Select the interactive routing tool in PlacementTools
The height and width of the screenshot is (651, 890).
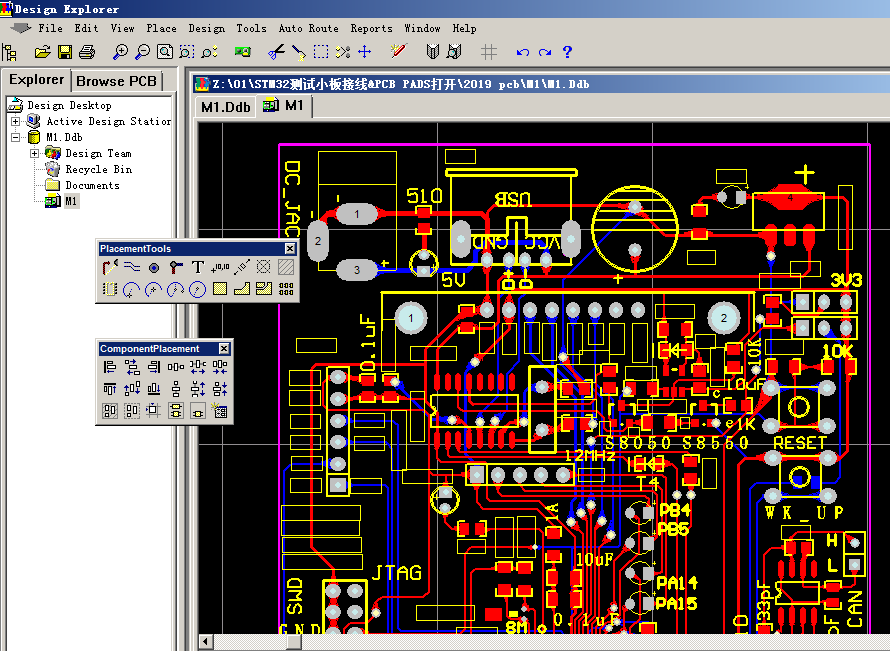coord(110,267)
